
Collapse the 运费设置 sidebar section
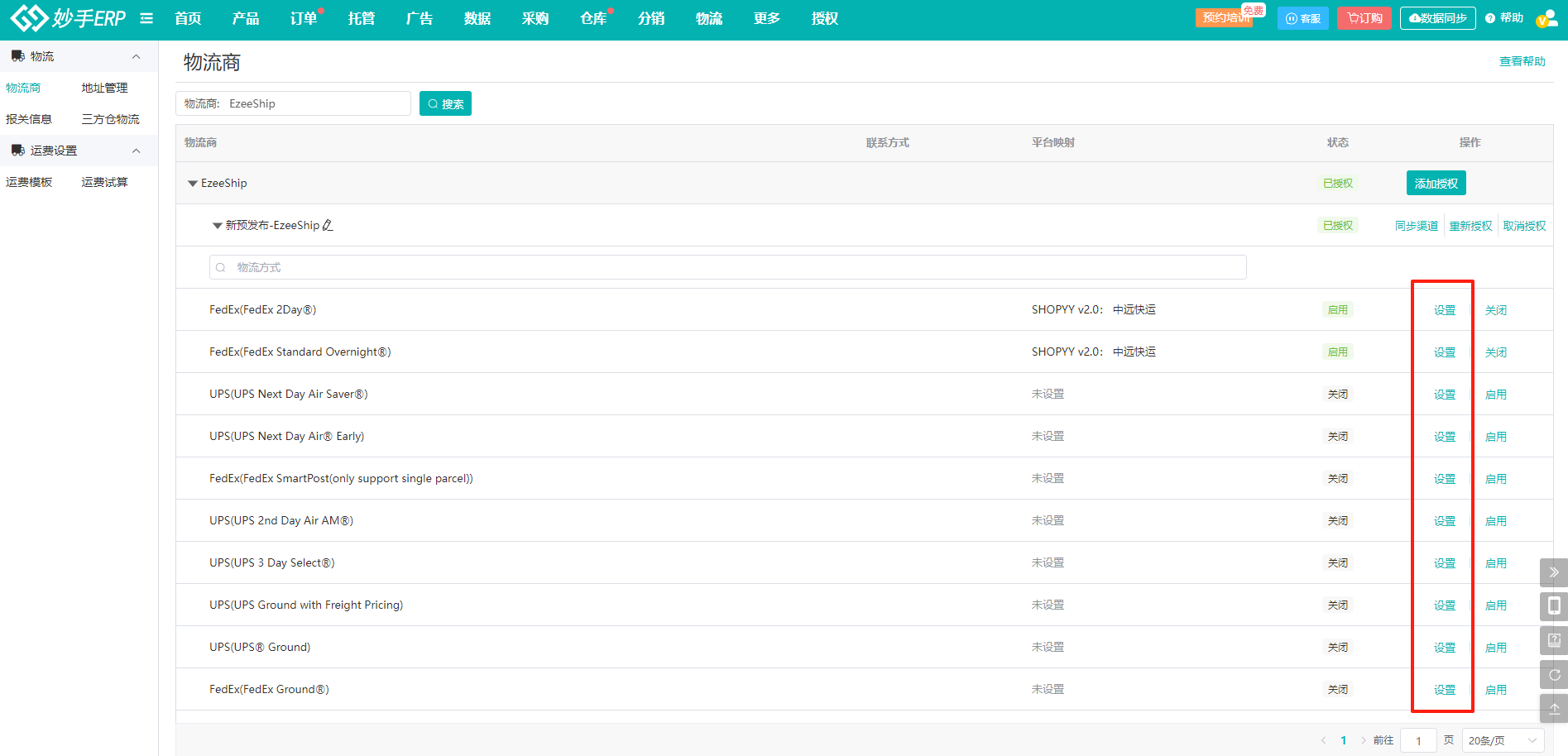click(x=137, y=151)
